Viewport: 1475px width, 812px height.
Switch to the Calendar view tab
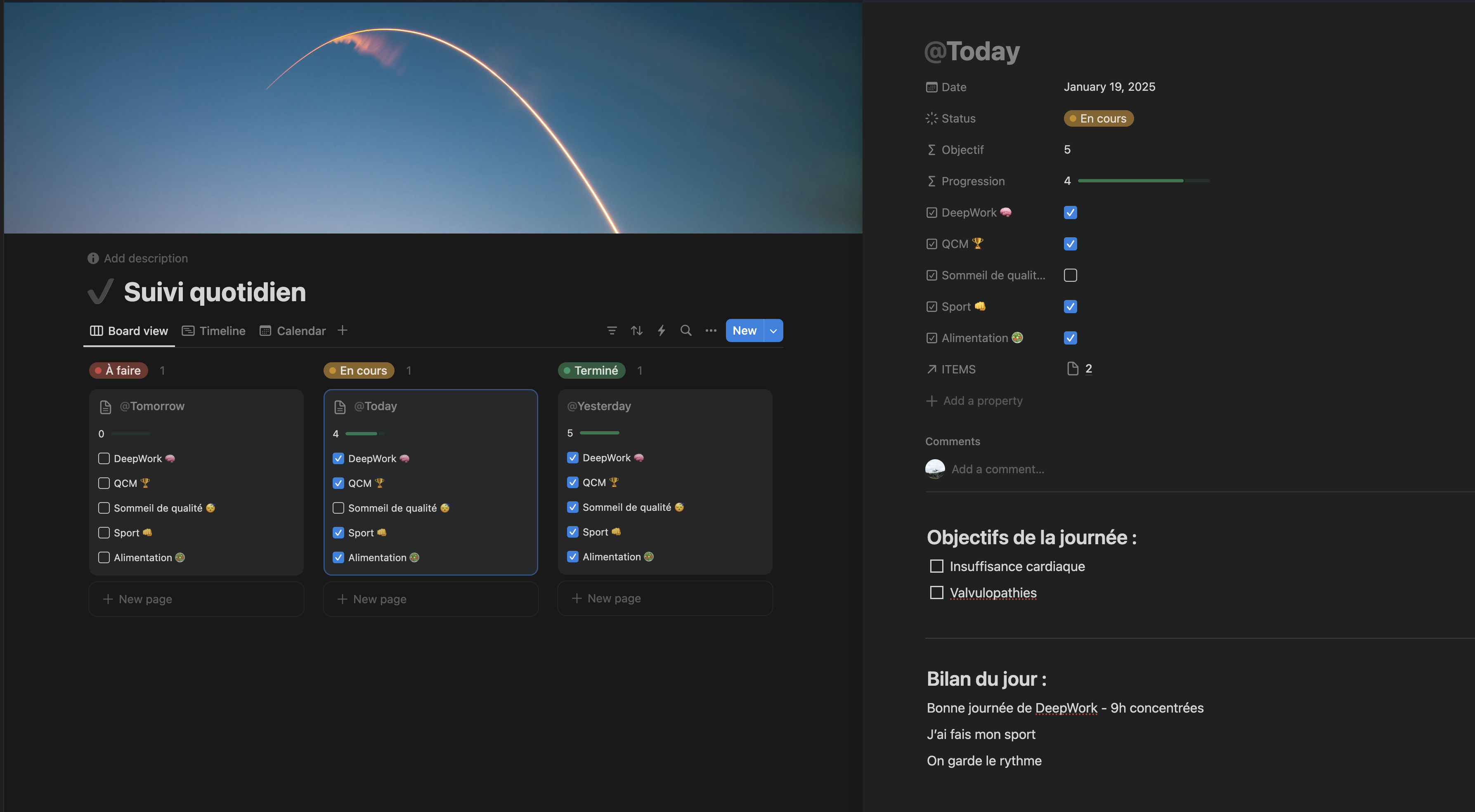click(293, 331)
